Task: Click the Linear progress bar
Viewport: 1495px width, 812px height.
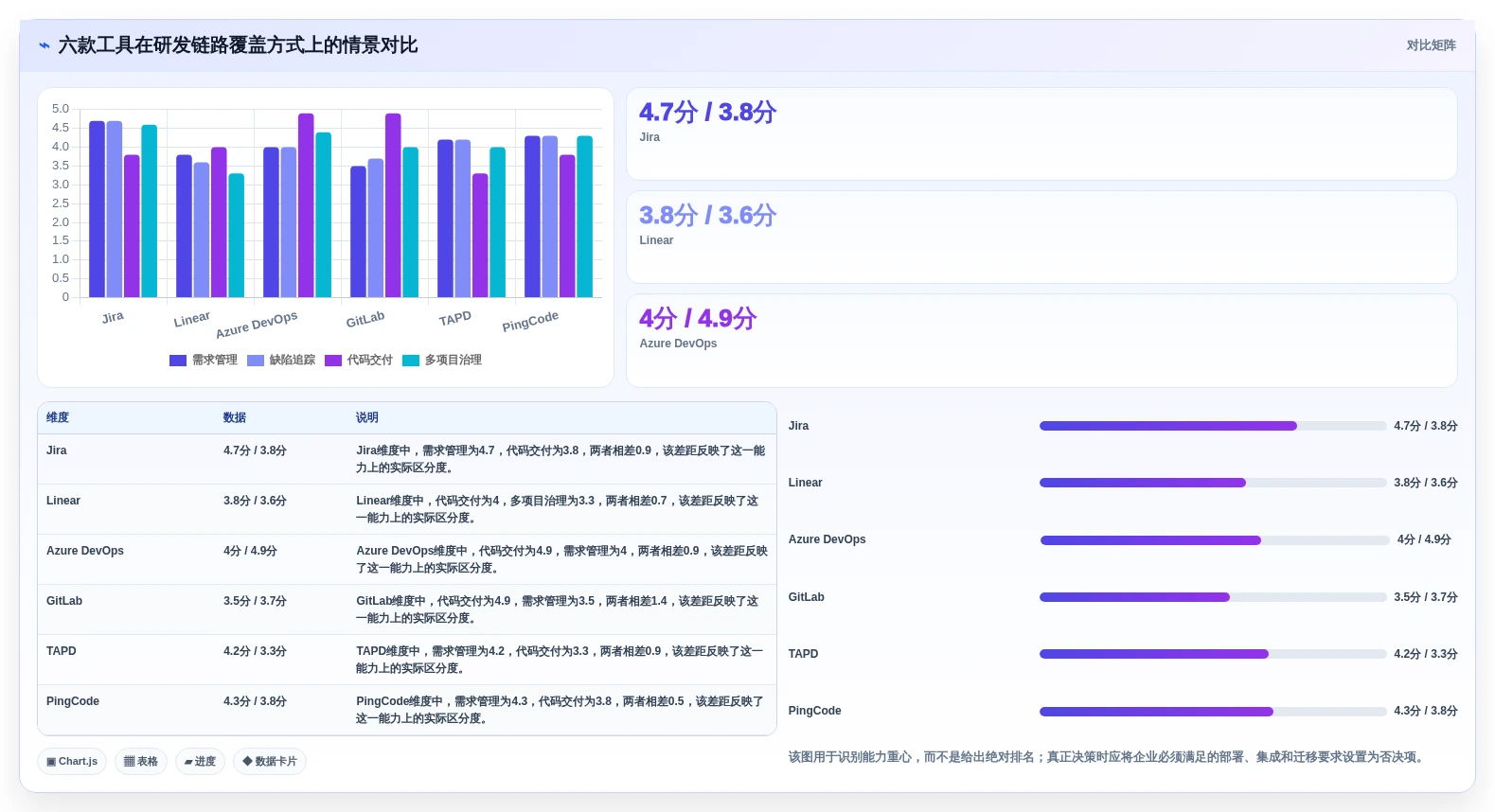Action: point(1213,483)
